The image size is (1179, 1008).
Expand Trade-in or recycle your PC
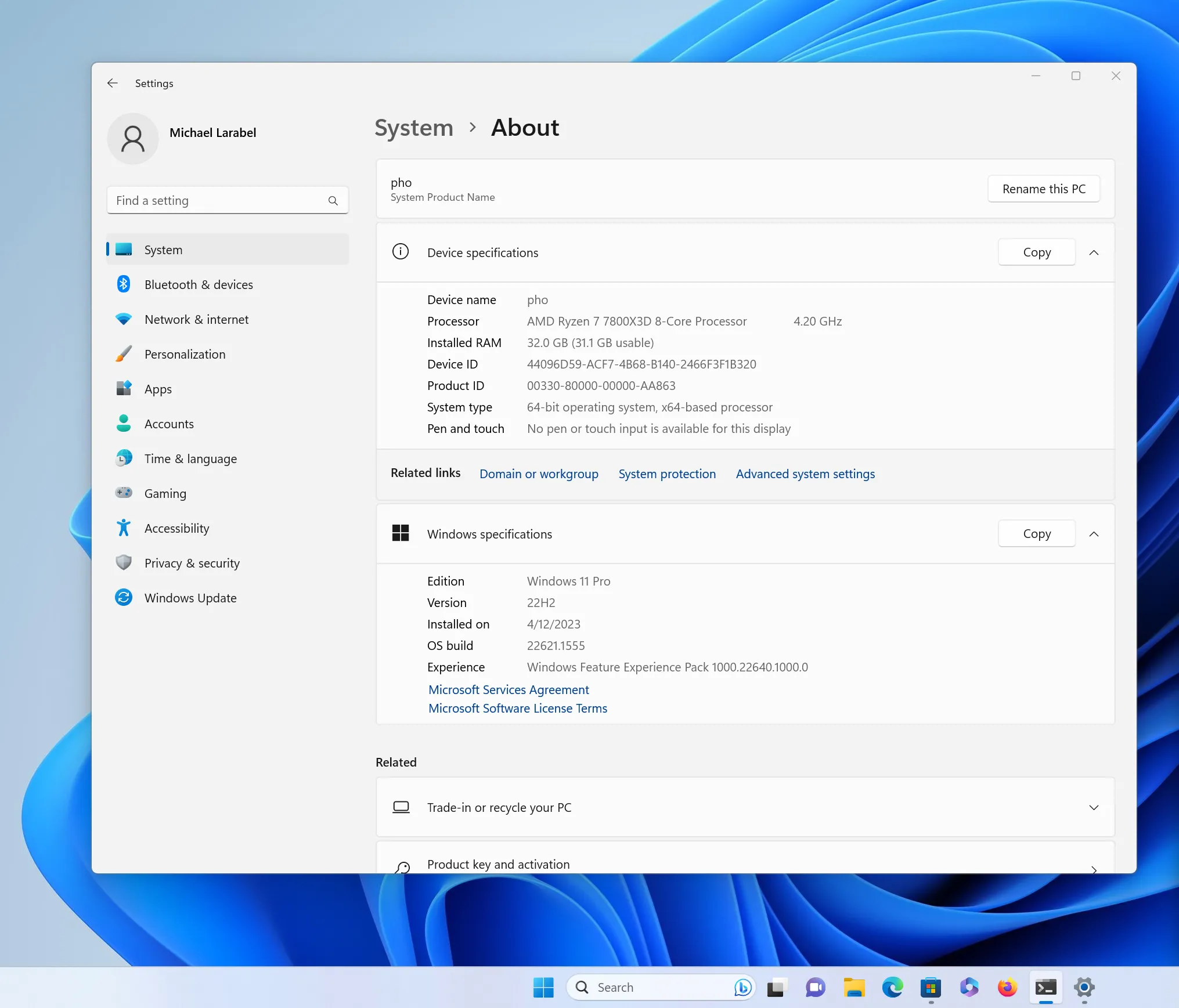(x=1094, y=808)
